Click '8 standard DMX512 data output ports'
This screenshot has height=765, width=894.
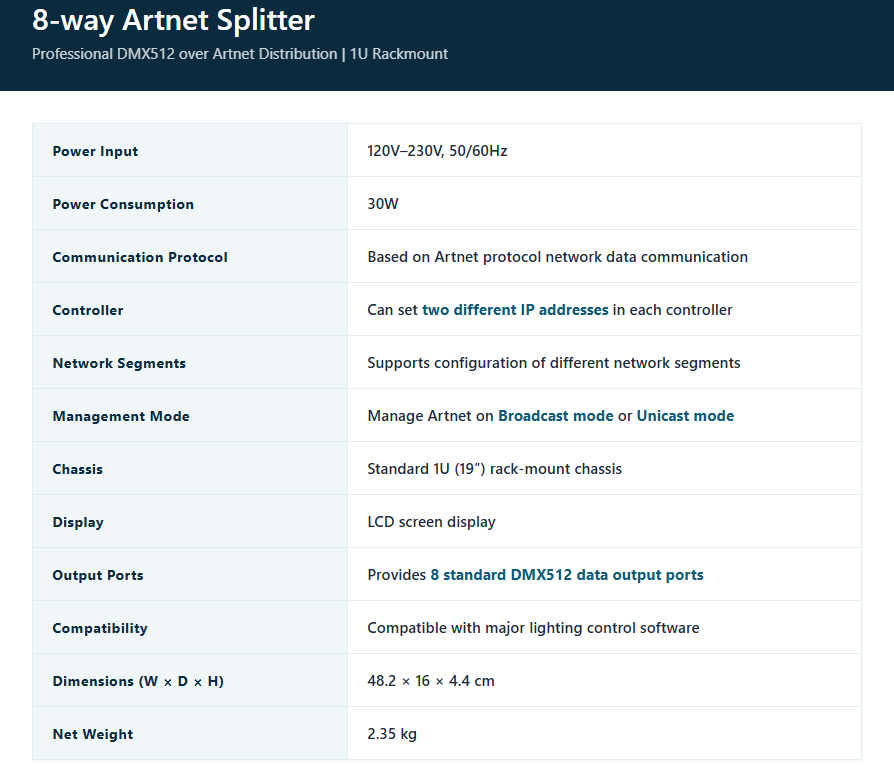pyautogui.click(x=567, y=575)
